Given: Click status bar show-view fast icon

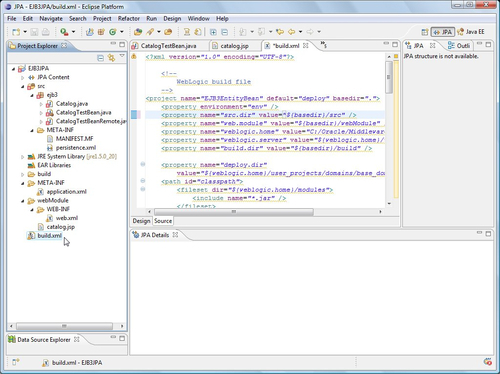Looking at the screenshot, I should [x=16, y=362].
